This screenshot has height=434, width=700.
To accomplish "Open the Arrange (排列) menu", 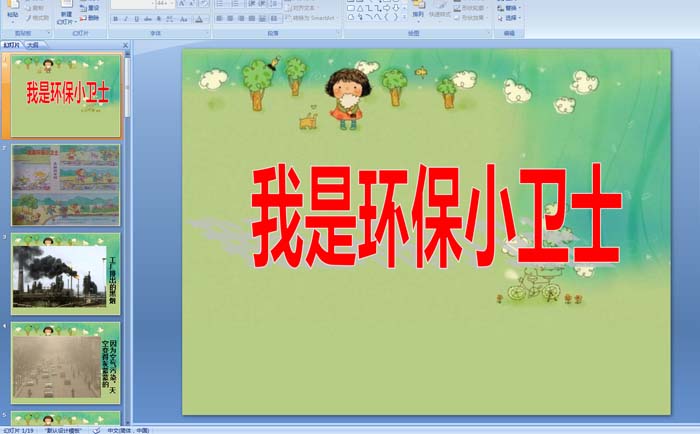I will (x=418, y=12).
